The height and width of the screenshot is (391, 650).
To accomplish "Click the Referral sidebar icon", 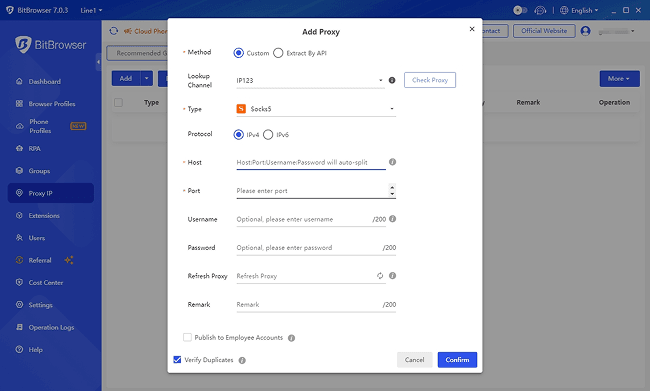I will point(19,260).
